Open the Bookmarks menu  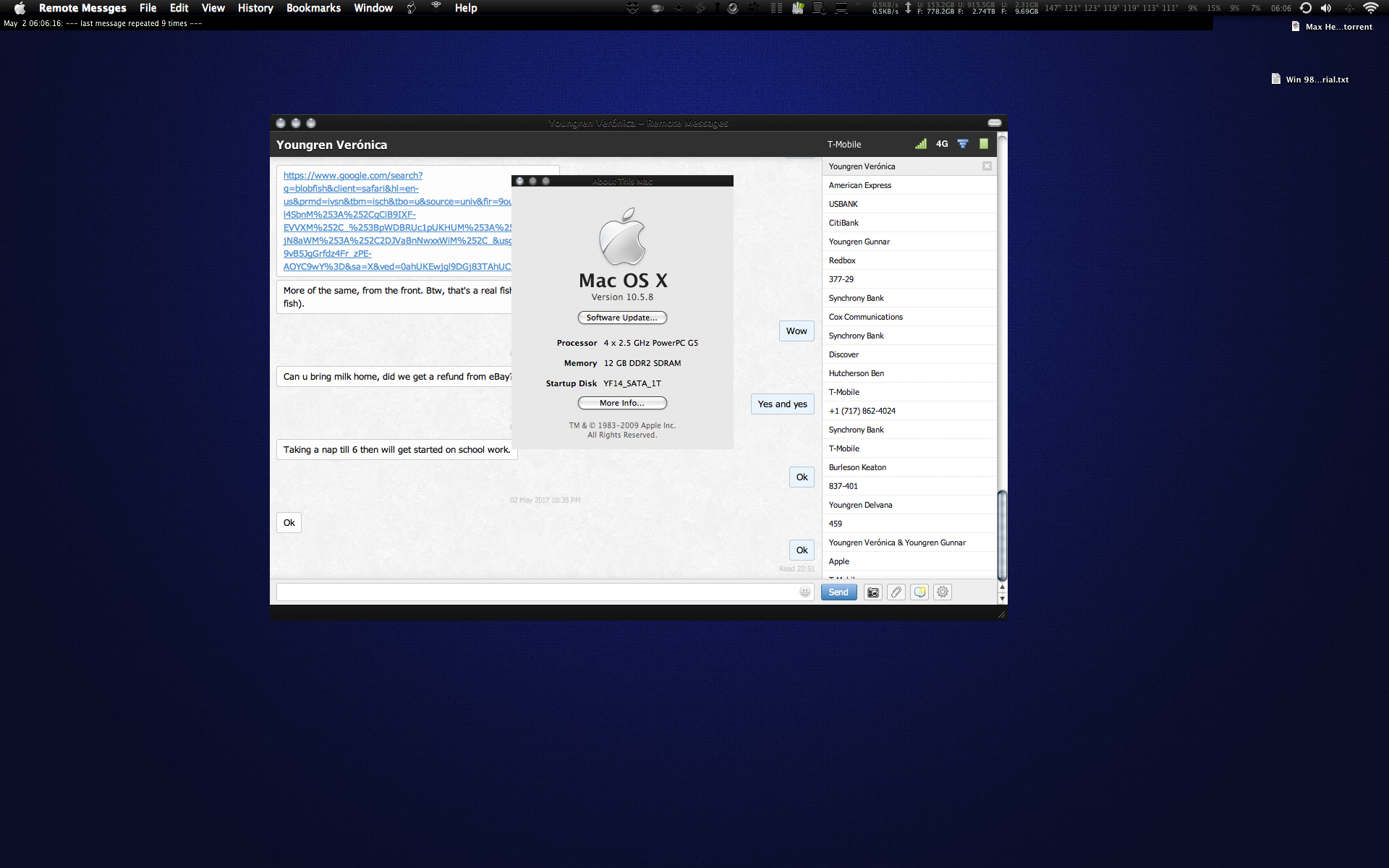(313, 8)
